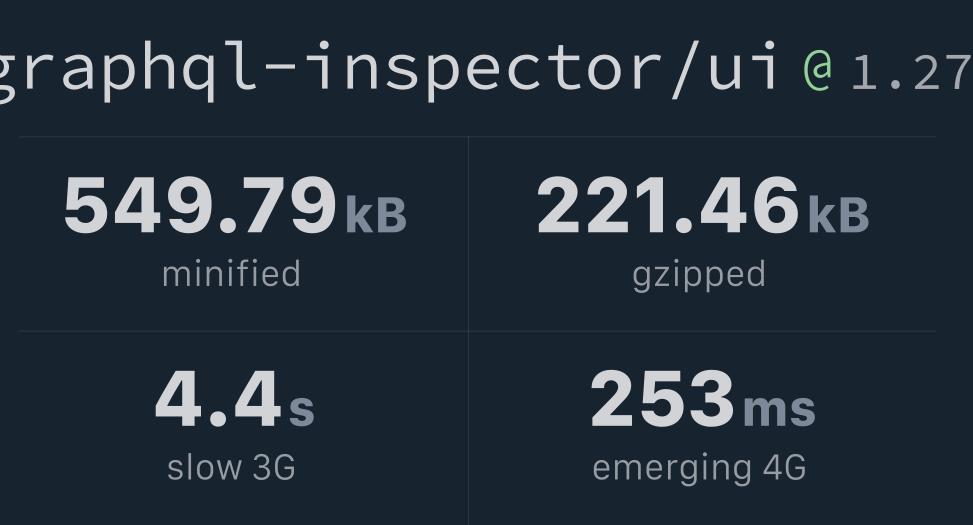Click the kB unit beside 549.79
This screenshot has height=525, width=973.
click(376, 215)
